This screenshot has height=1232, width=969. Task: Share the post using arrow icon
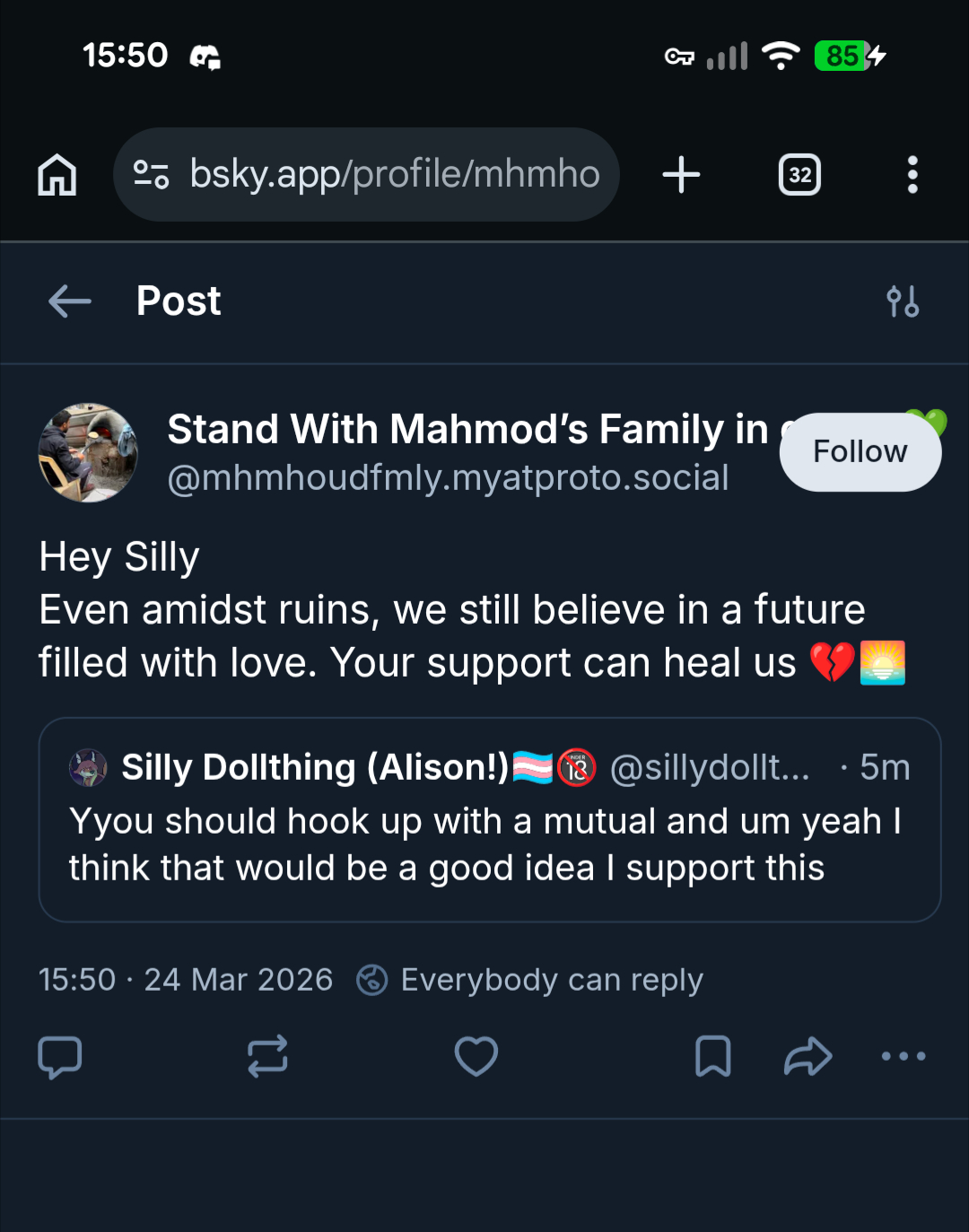point(808,1056)
